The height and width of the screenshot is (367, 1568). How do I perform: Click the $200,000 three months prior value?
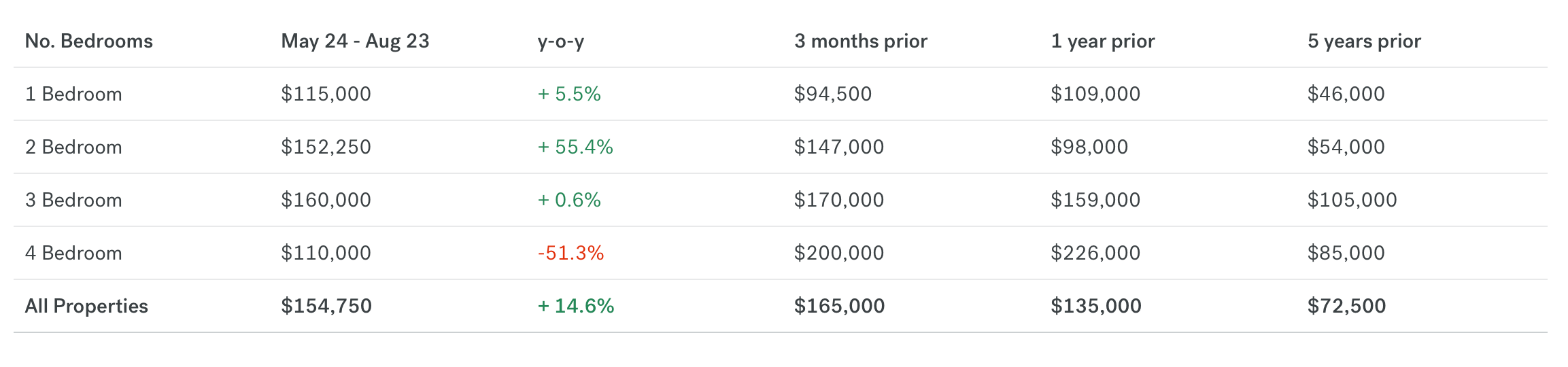[839, 253]
